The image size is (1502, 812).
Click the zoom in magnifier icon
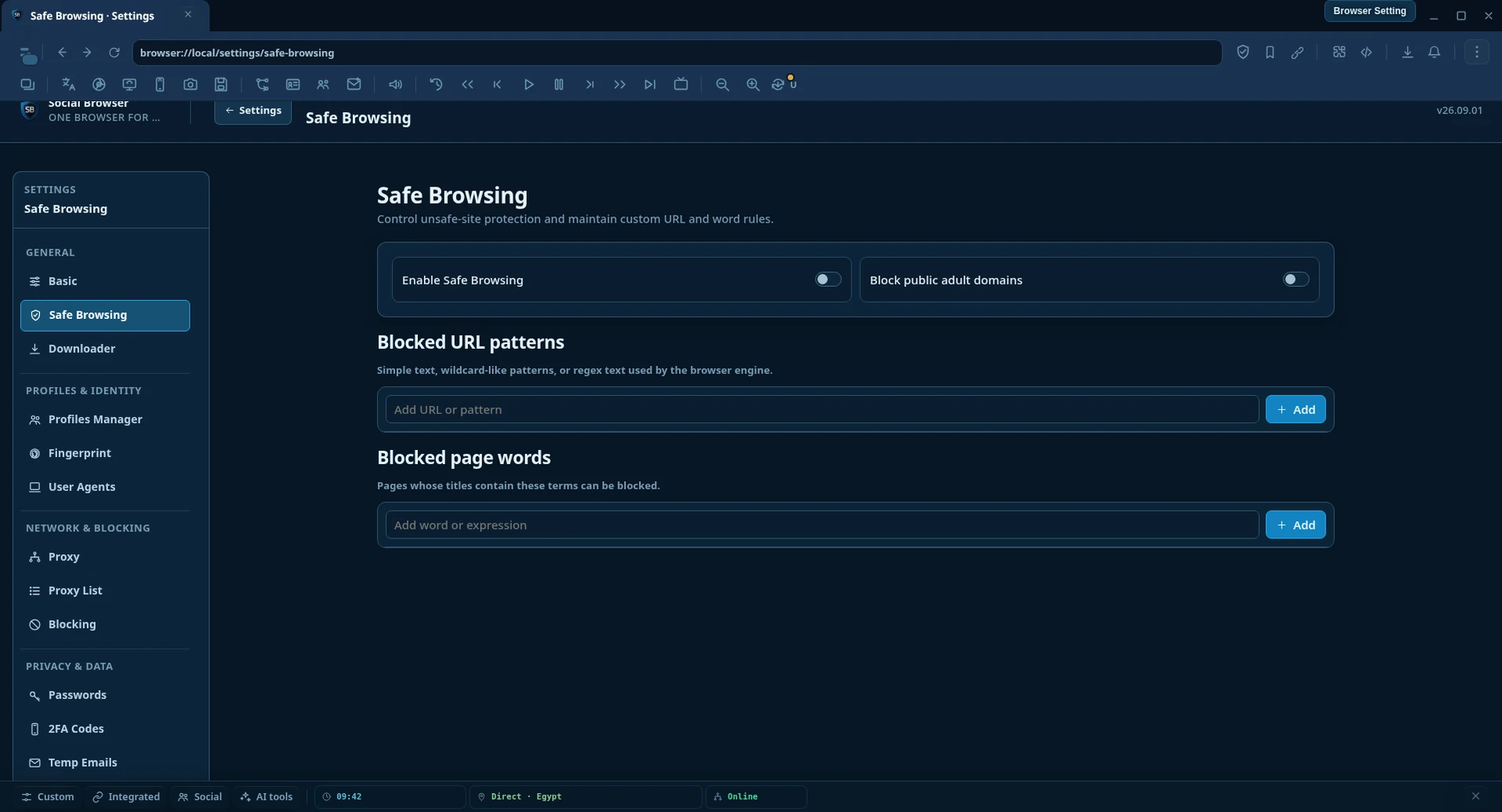click(x=753, y=85)
